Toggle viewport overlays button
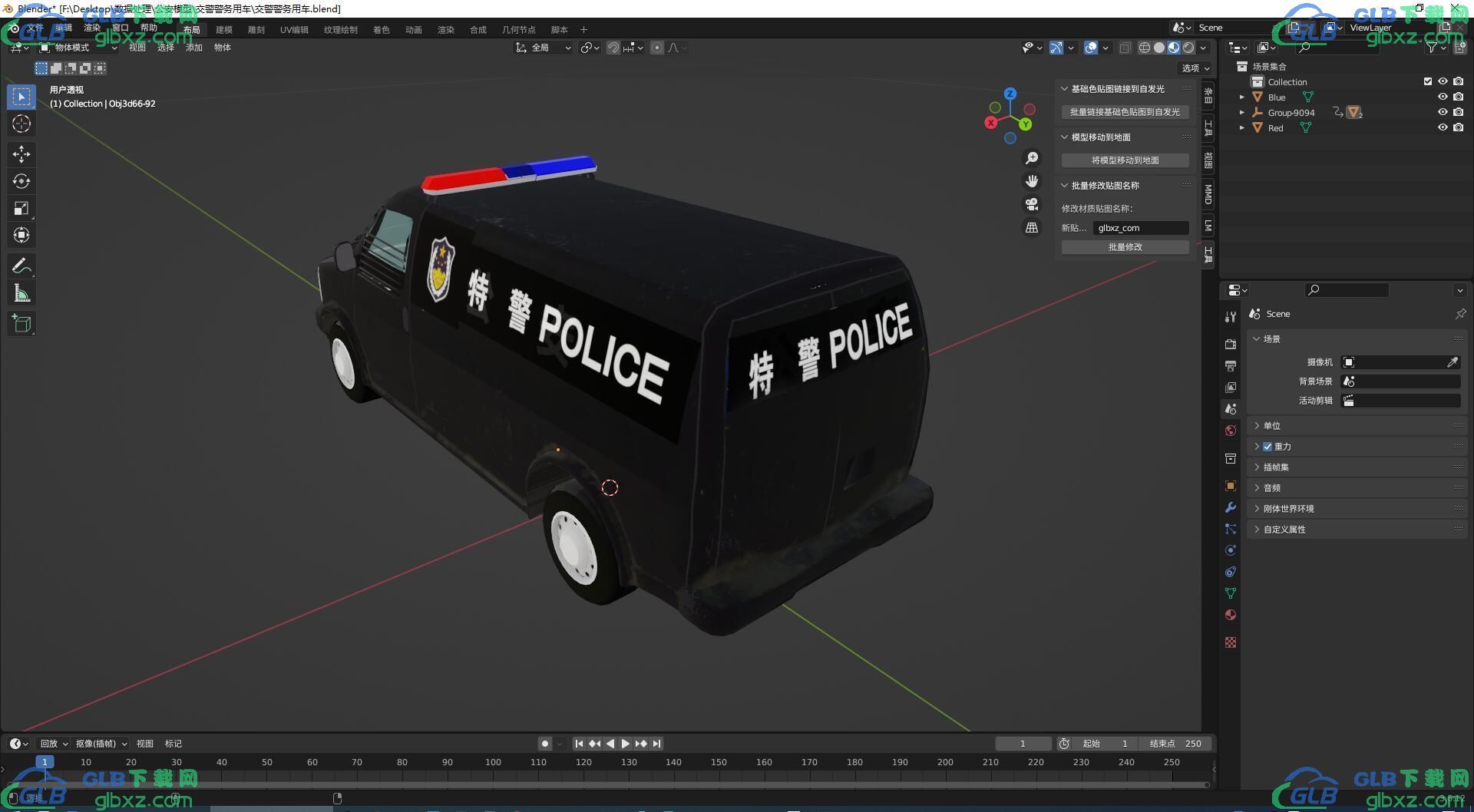The image size is (1474, 812). pos(1091,48)
